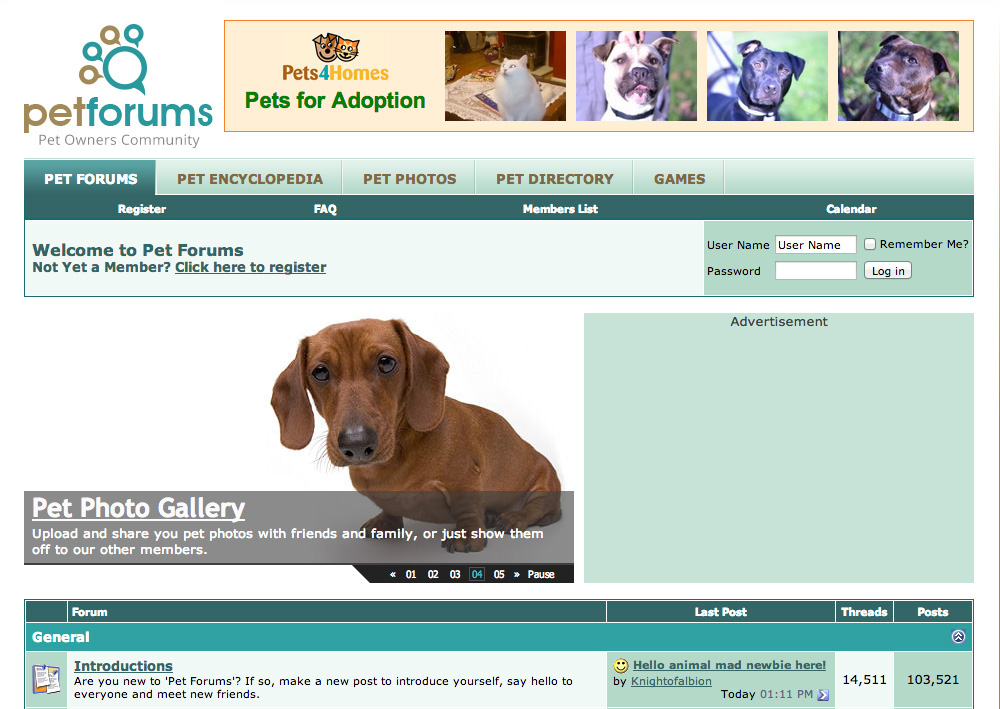Open the Games tab
1000x709 pixels.
pyautogui.click(x=679, y=179)
